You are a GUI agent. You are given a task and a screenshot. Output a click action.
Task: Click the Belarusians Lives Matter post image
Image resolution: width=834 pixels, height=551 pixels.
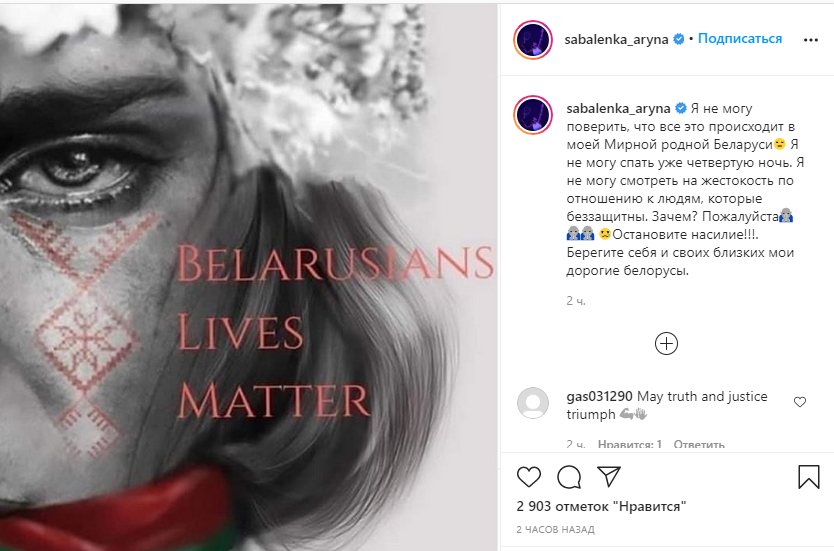[x=248, y=277]
